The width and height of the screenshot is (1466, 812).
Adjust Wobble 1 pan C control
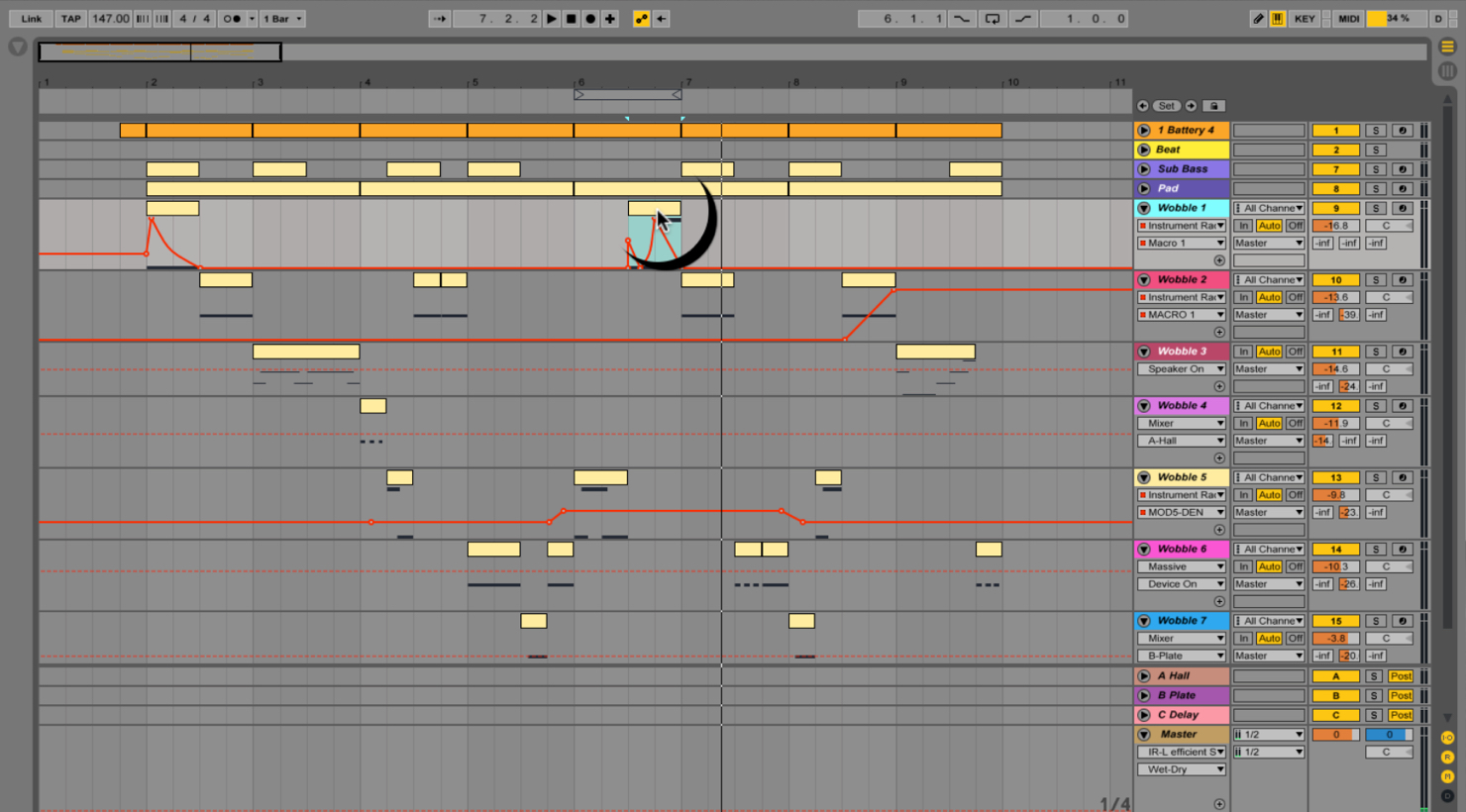[1387, 226]
